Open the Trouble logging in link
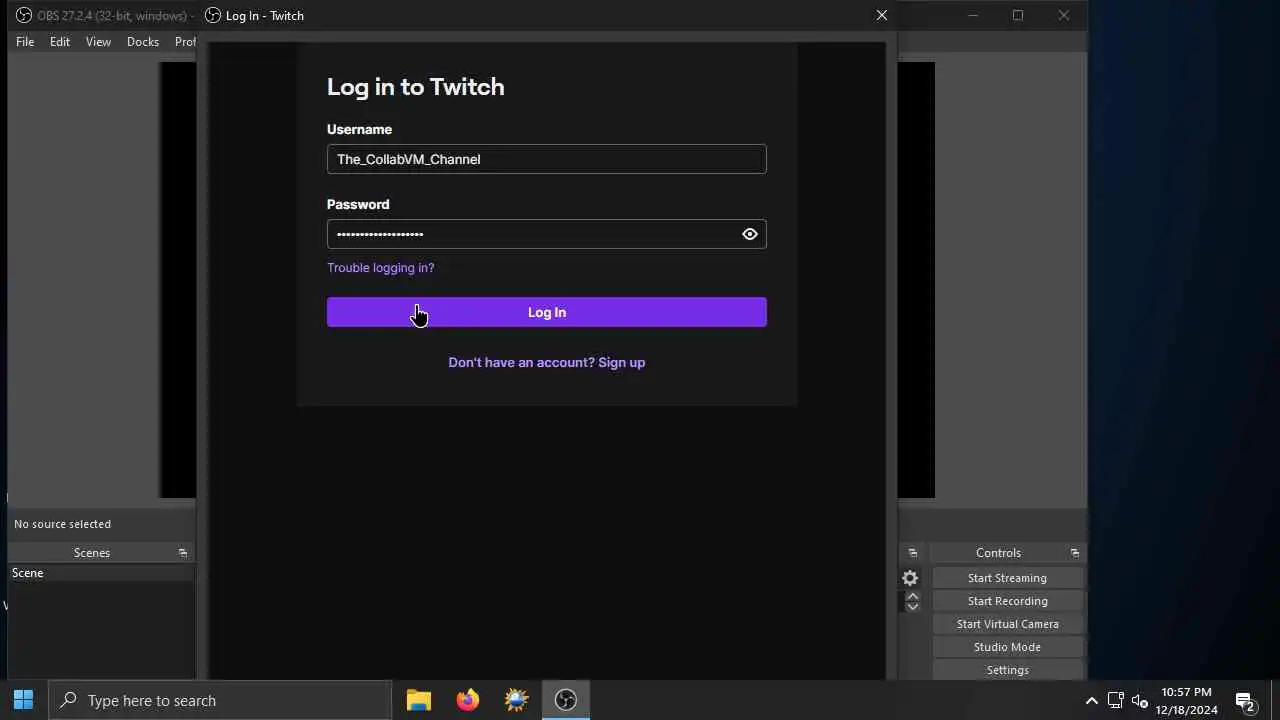Screen dimensions: 1280x720 point(380,268)
